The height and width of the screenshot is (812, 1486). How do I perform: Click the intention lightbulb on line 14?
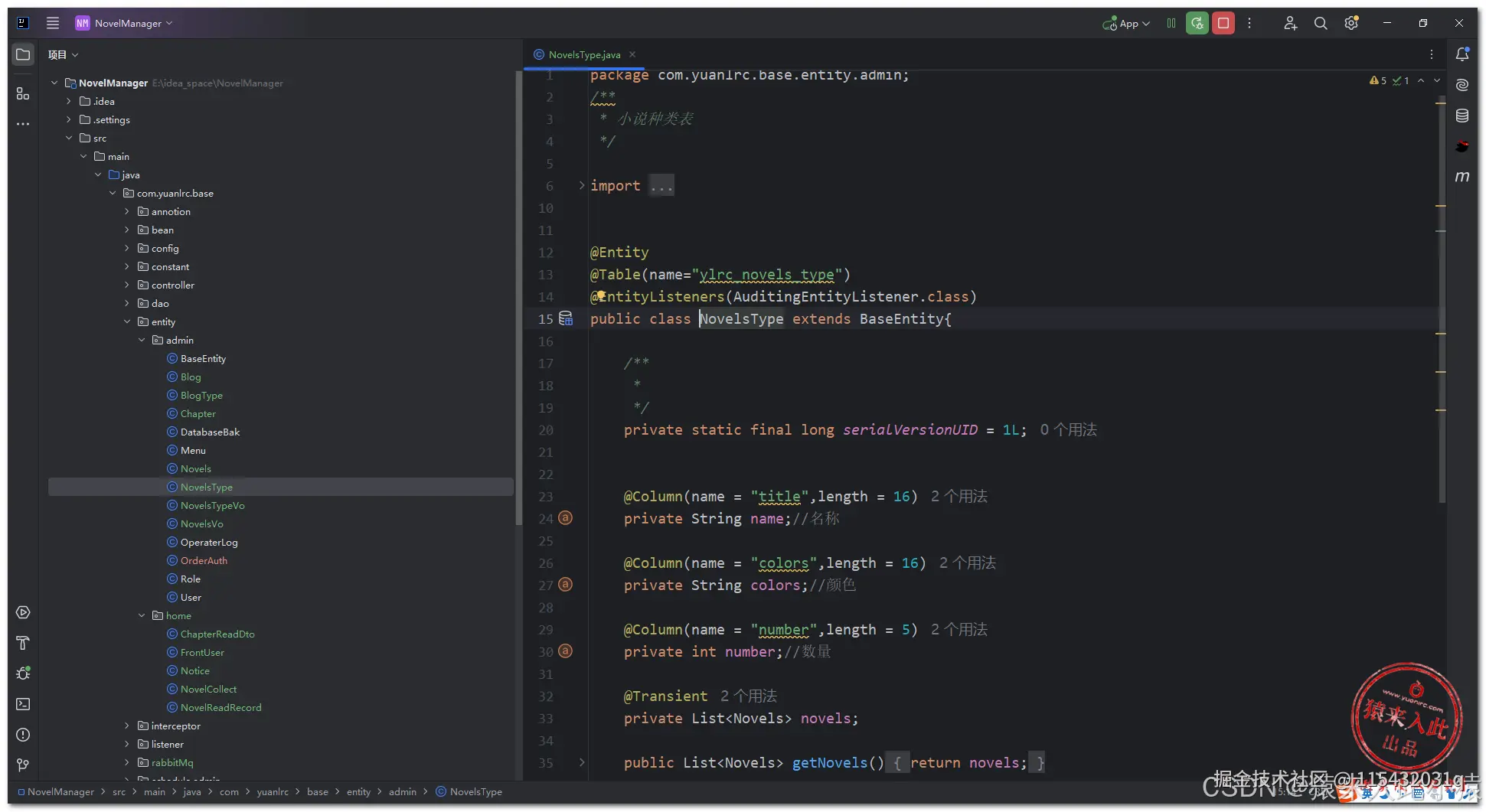tap(602, 295)
